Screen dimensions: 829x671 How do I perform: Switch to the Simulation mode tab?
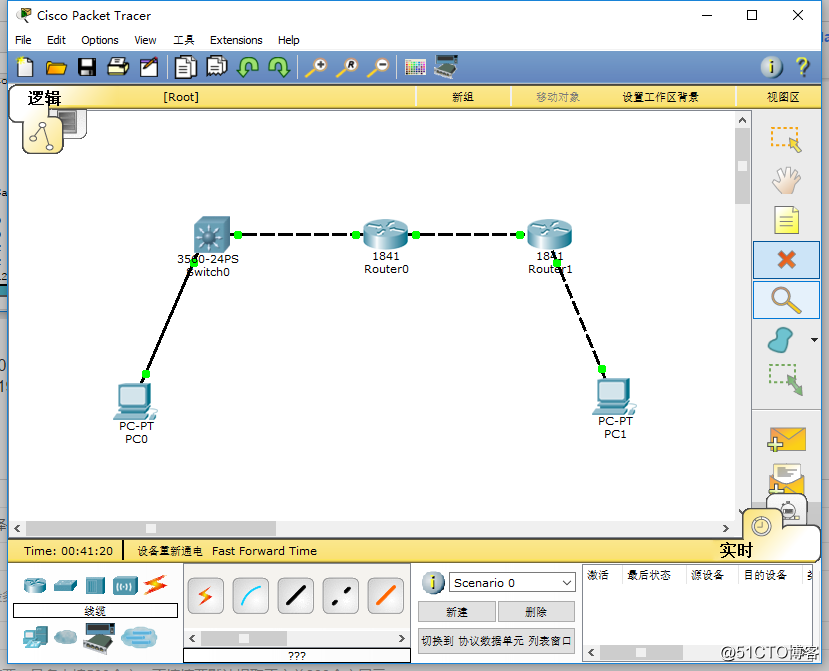[788, 510]
